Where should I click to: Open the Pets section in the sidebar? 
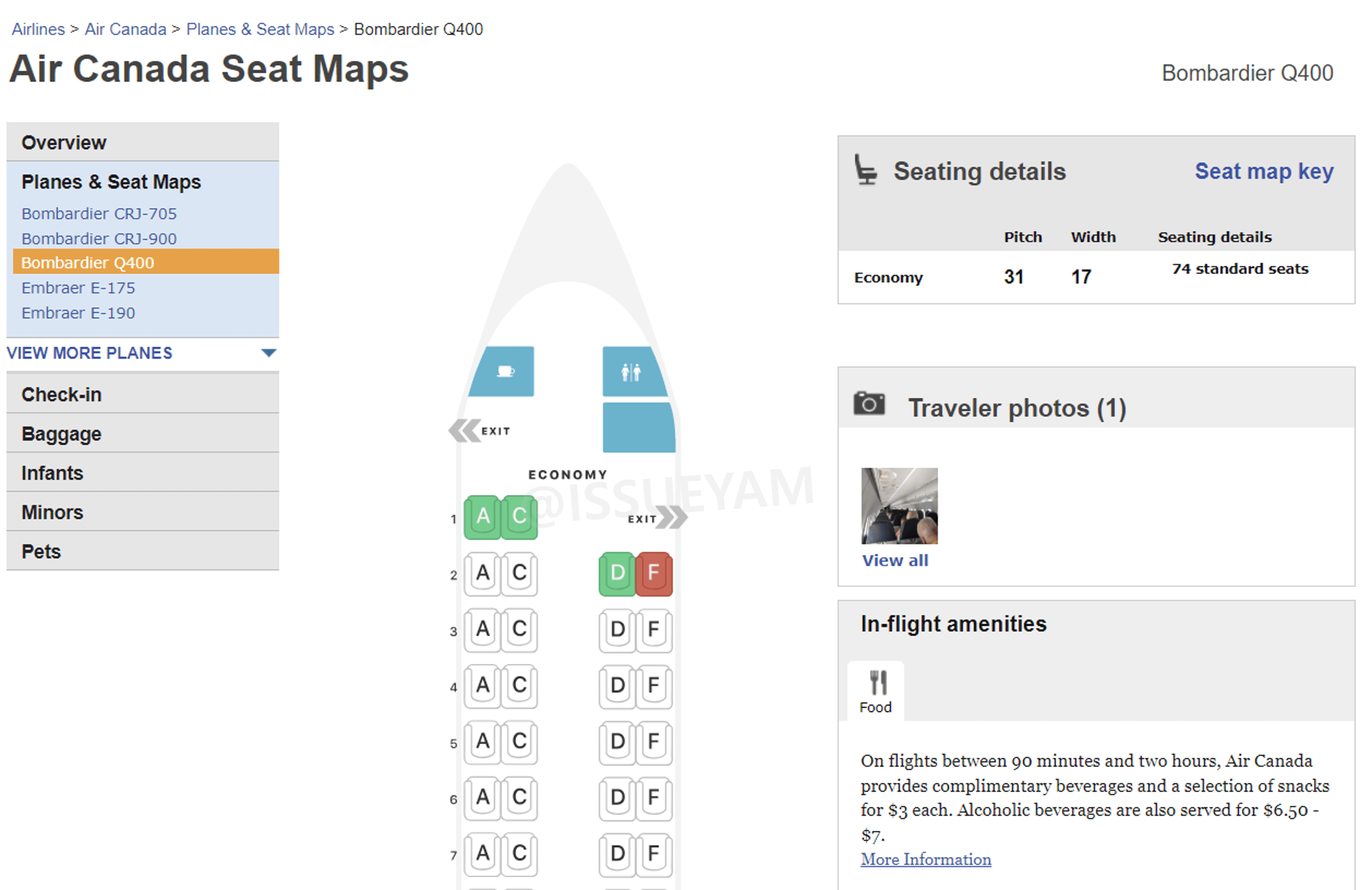coord(40,551)
